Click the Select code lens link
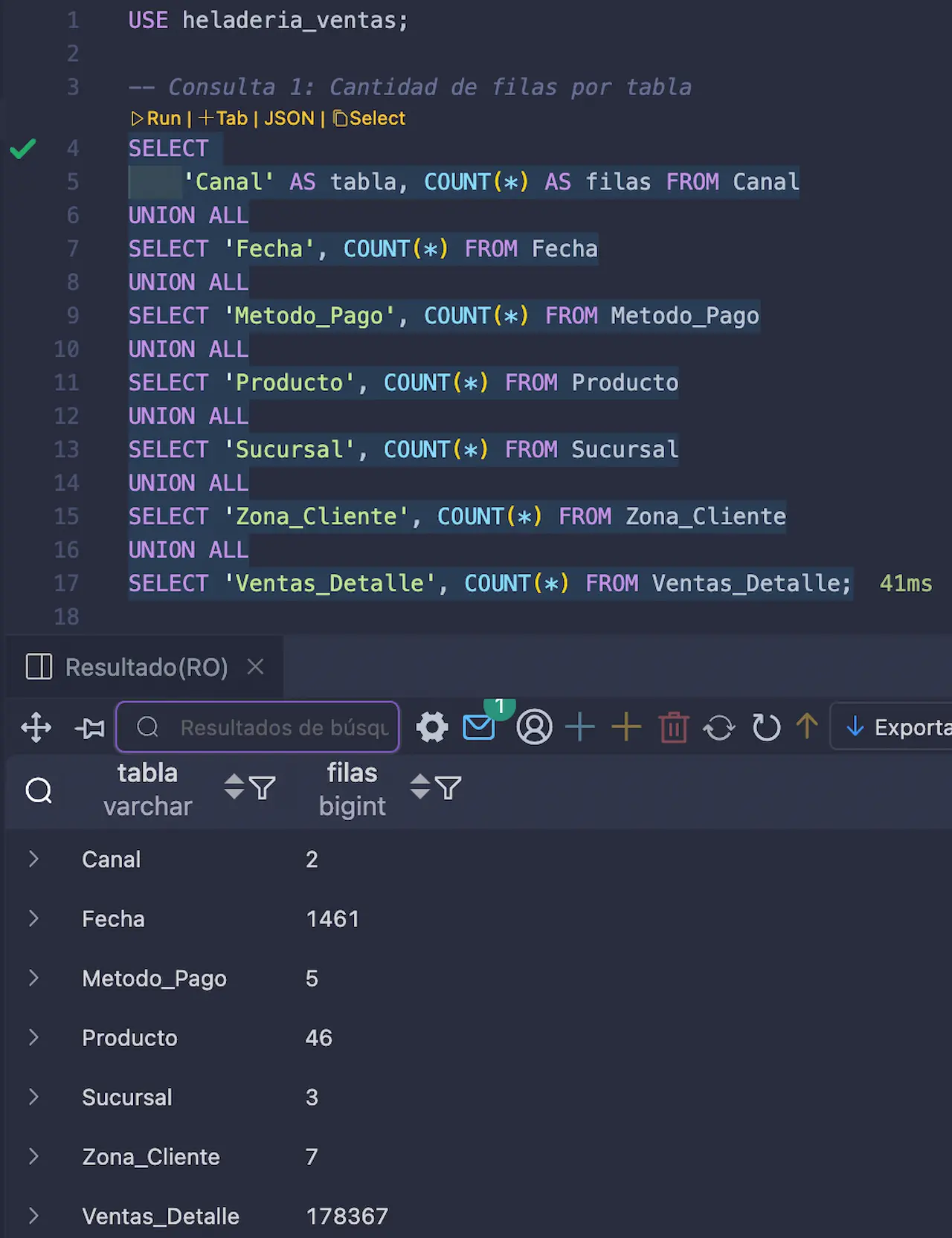The image size is (952, 1238). (369, 118)
